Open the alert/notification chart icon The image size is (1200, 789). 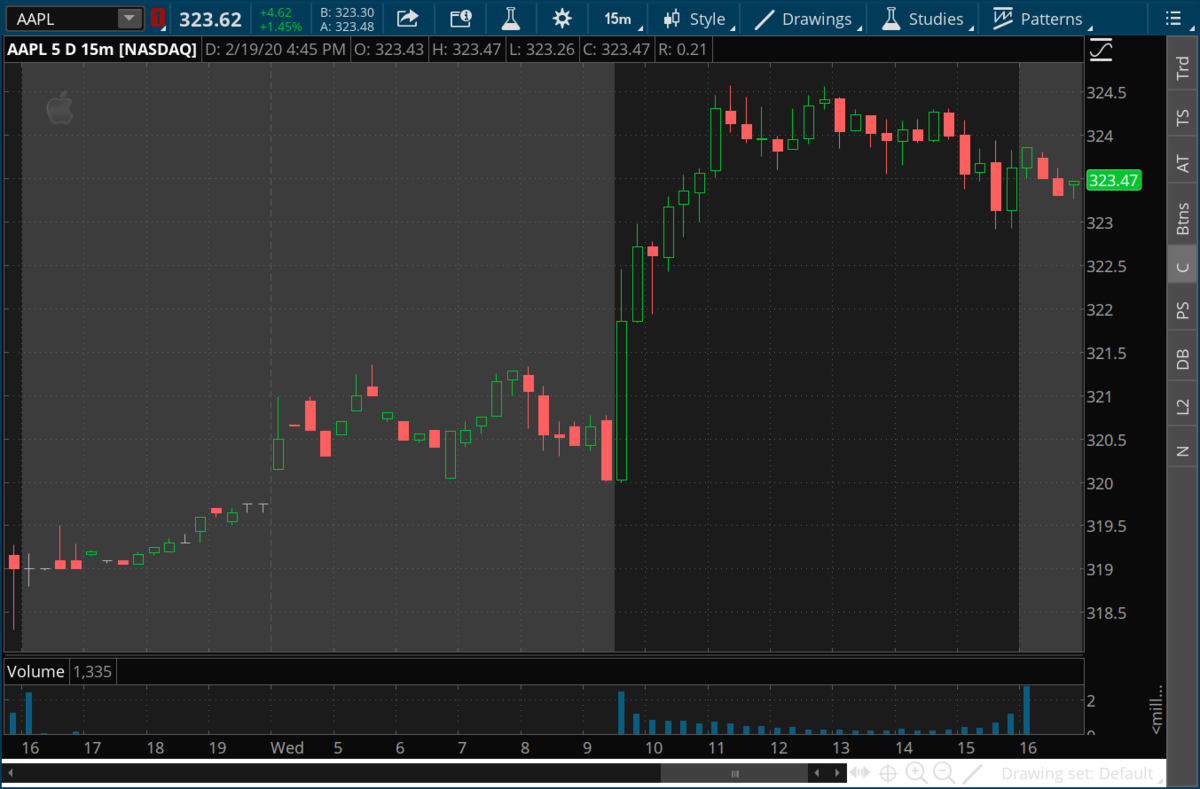460,18
